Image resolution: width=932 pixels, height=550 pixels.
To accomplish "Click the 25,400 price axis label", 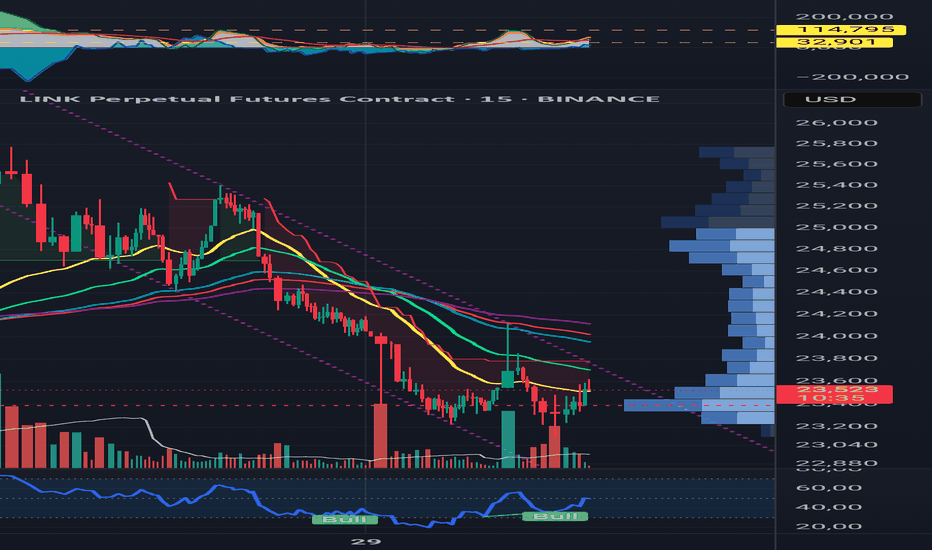I will coord(837,185).
